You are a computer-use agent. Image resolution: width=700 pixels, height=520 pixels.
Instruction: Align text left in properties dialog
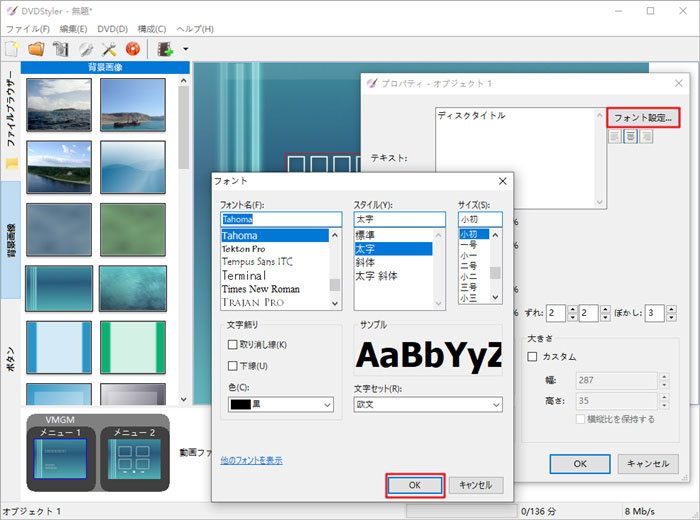pyautogui.click(x=615, y=136)
